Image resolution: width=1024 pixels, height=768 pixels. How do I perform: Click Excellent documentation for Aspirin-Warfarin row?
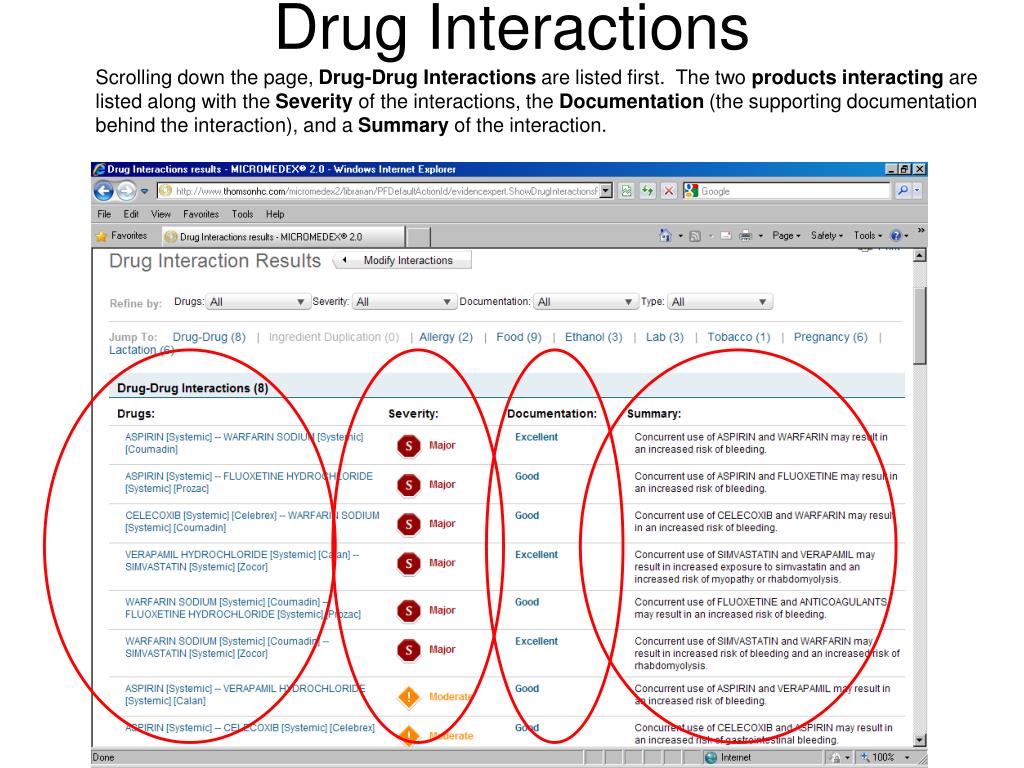coord(536,437)
